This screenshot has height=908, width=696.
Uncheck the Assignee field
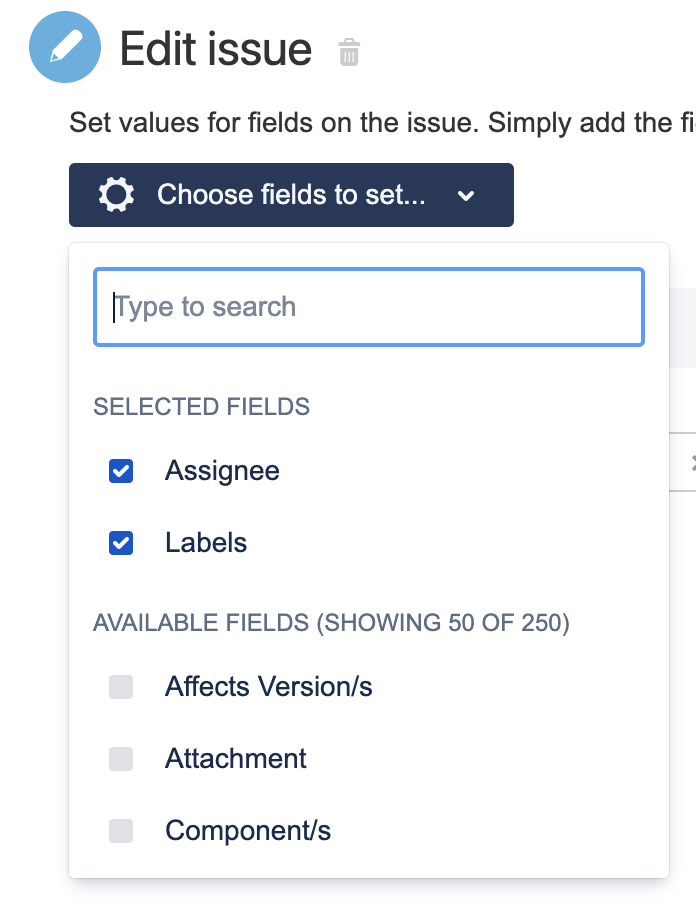pyautogui.click(x=120, y=470)
